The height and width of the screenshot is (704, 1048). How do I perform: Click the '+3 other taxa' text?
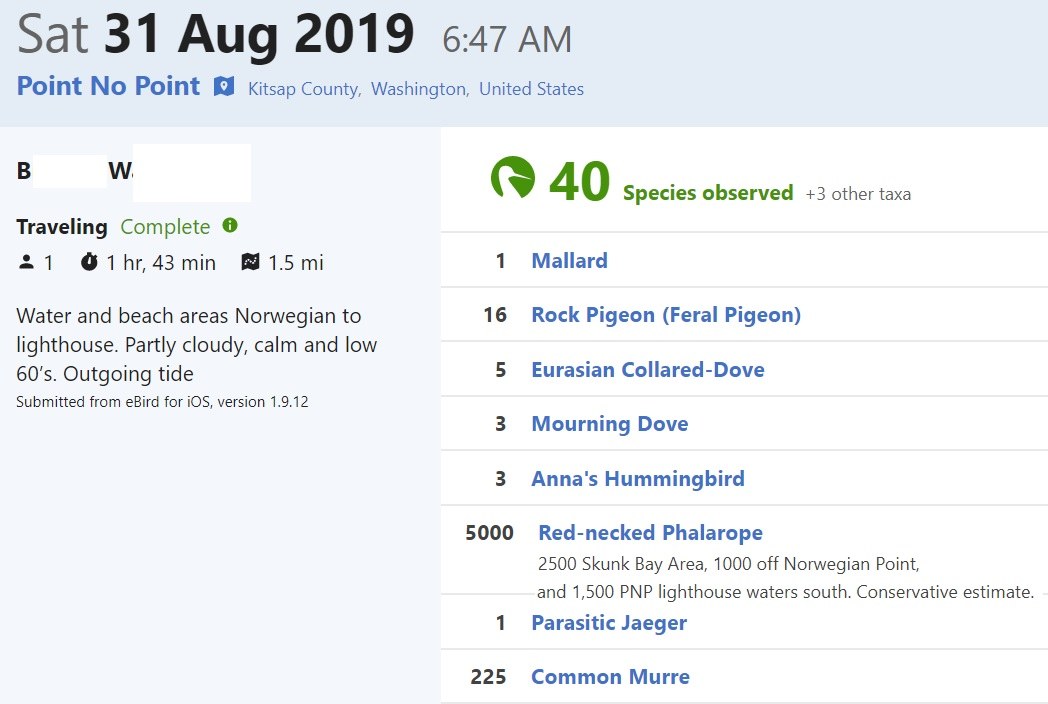(858, 194)
